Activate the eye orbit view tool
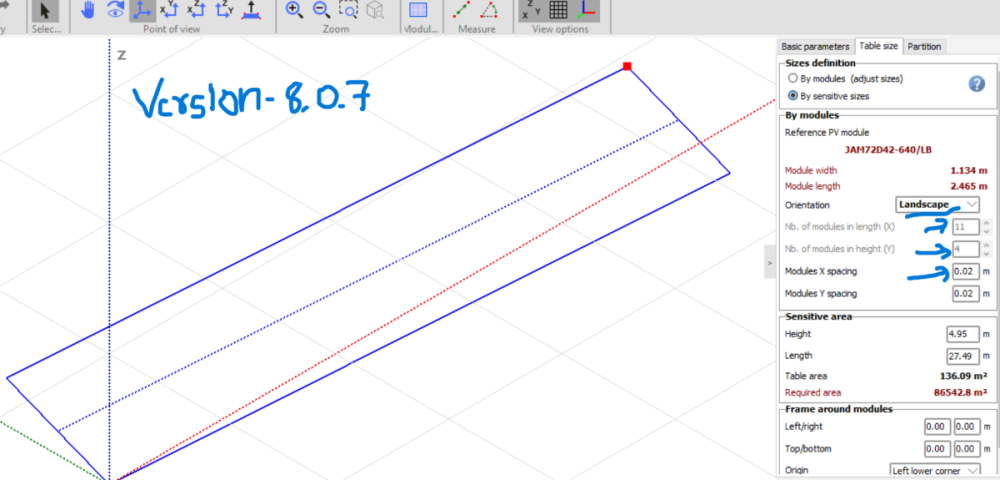The height and width of the screenshot is (480, 1000). coord(115,10)
